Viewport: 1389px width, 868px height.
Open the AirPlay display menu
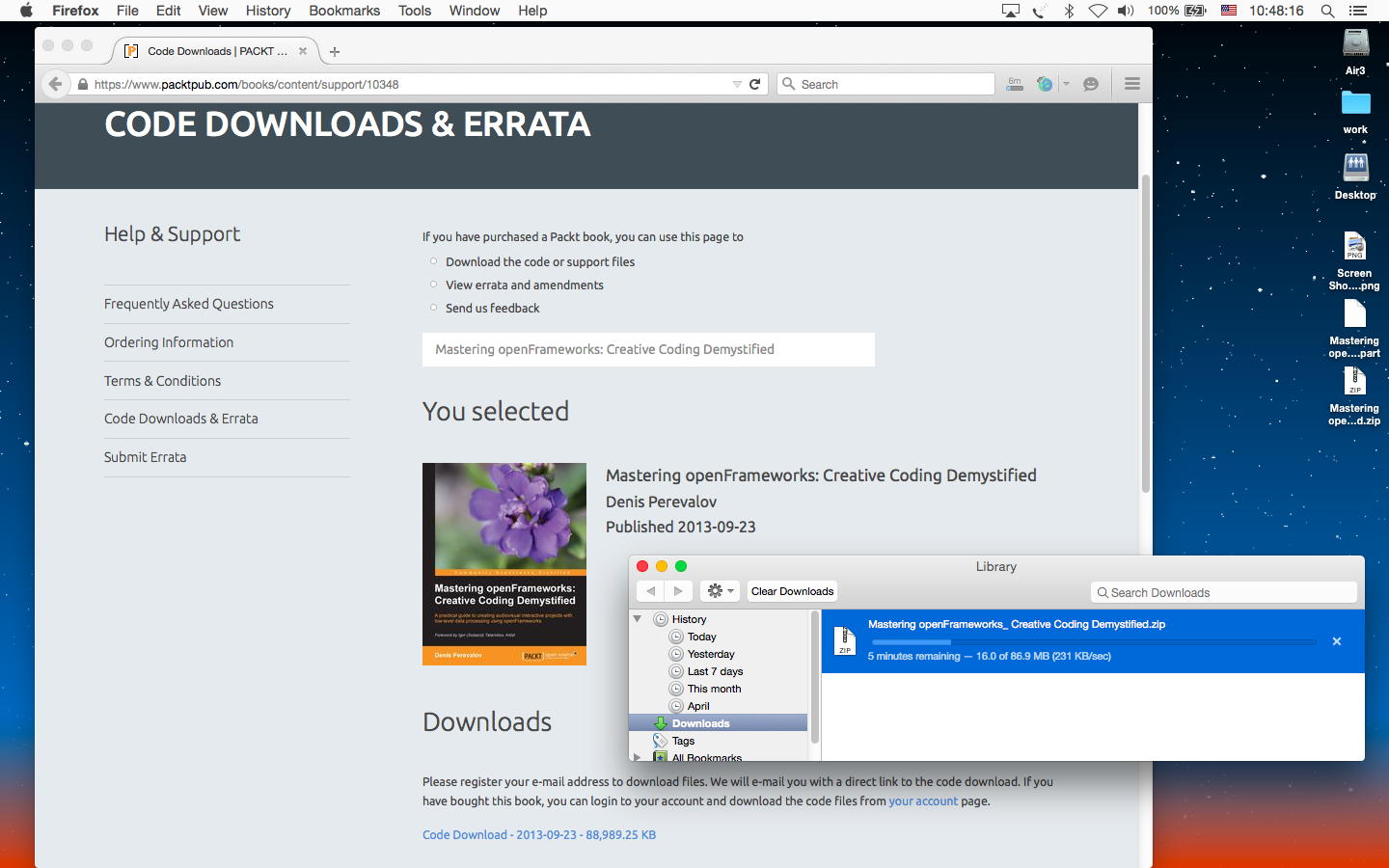(1011, 11)
